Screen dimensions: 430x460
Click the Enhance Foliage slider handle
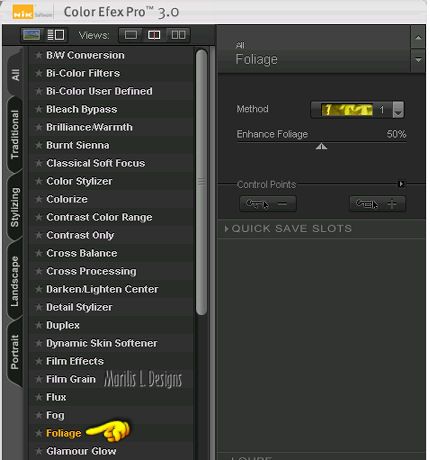tap(321, 146)
